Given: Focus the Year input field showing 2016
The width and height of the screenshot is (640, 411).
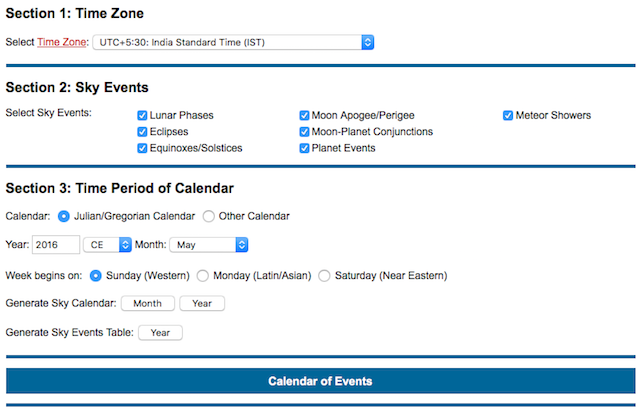Looking at the screenshot, I should click(56, 245).
